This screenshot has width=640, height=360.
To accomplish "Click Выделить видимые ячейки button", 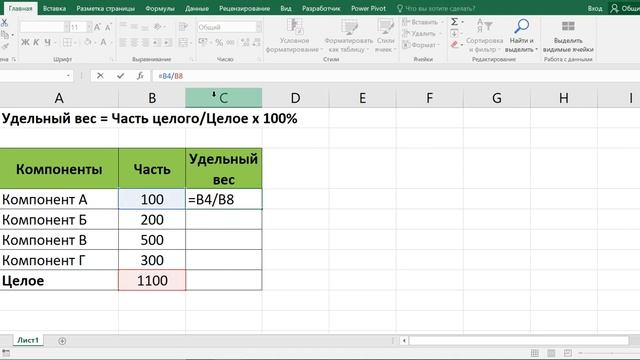I will tap(568, 36).
